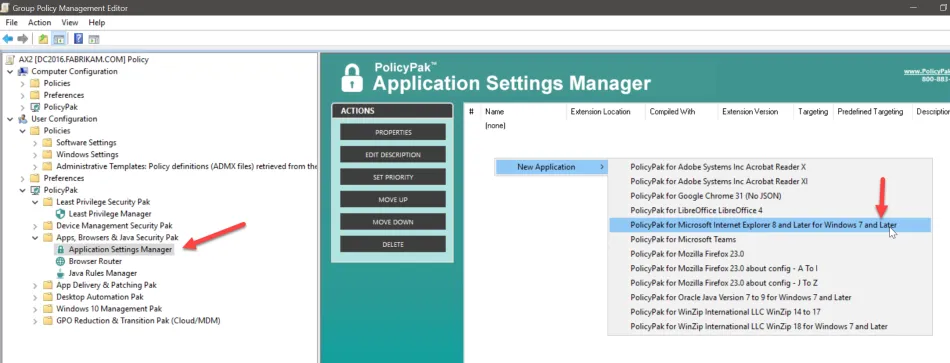Screen dimensions: 950x363
Task: Click the Application Settings Manager padlock icon in tree
Action: click(x=60, y=249)
